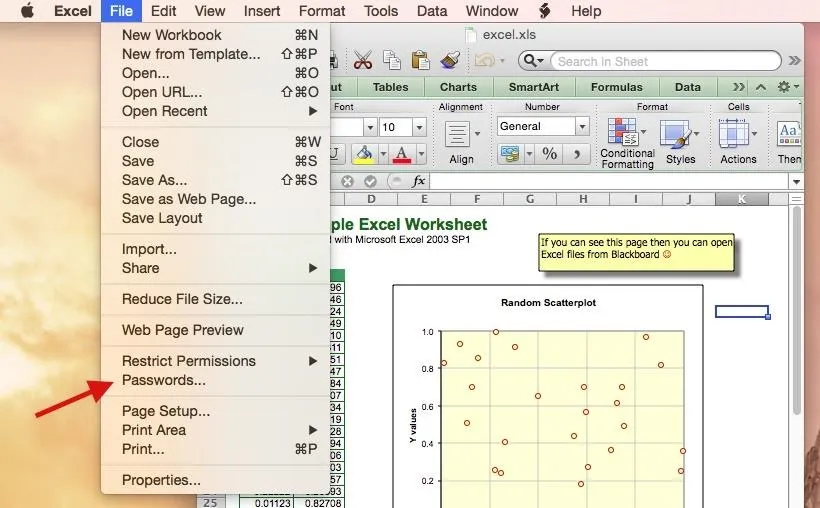This screenshot has width=820, height=508.
Task: Click the Themes Aa icon
Action: (789, 134)
